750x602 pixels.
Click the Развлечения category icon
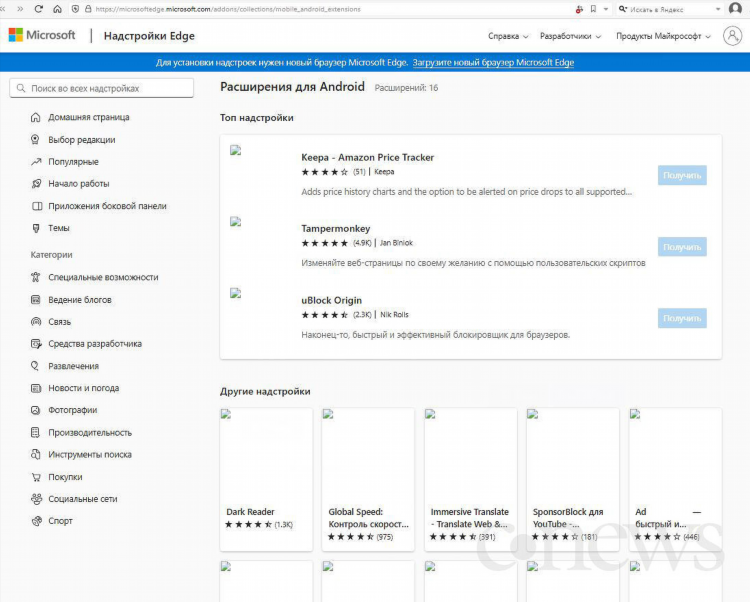pyautogui.click(x=36, y=366)
